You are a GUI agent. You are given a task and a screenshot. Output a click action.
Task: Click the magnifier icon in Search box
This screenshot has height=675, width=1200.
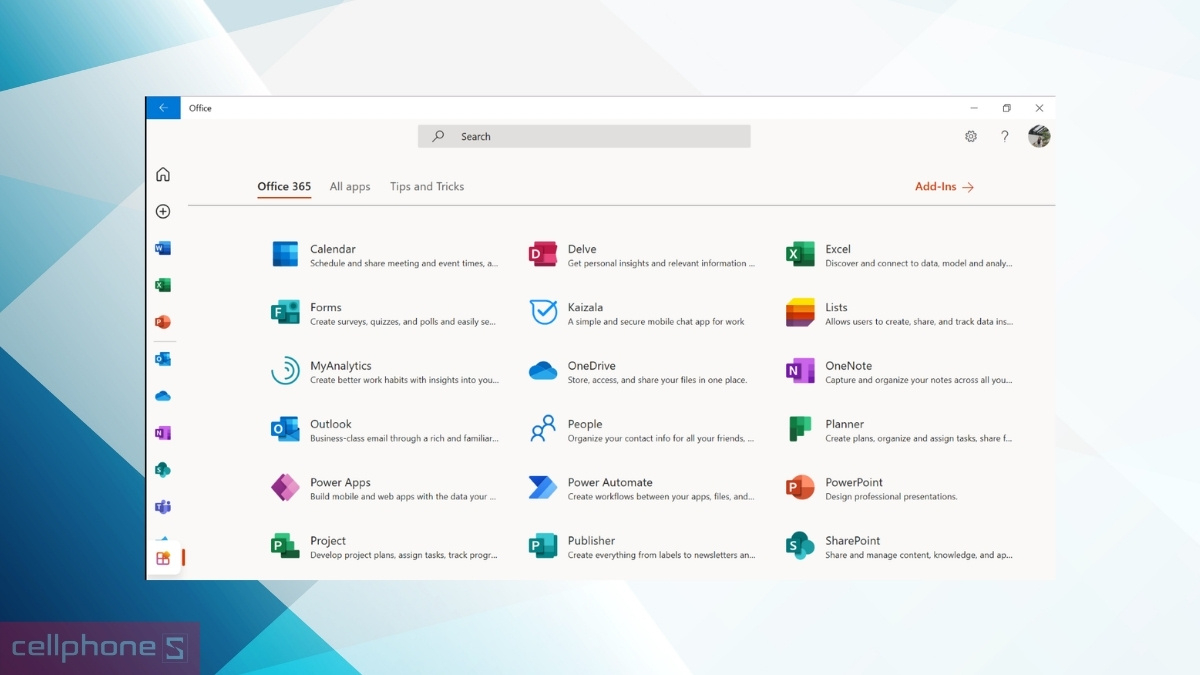438,137
